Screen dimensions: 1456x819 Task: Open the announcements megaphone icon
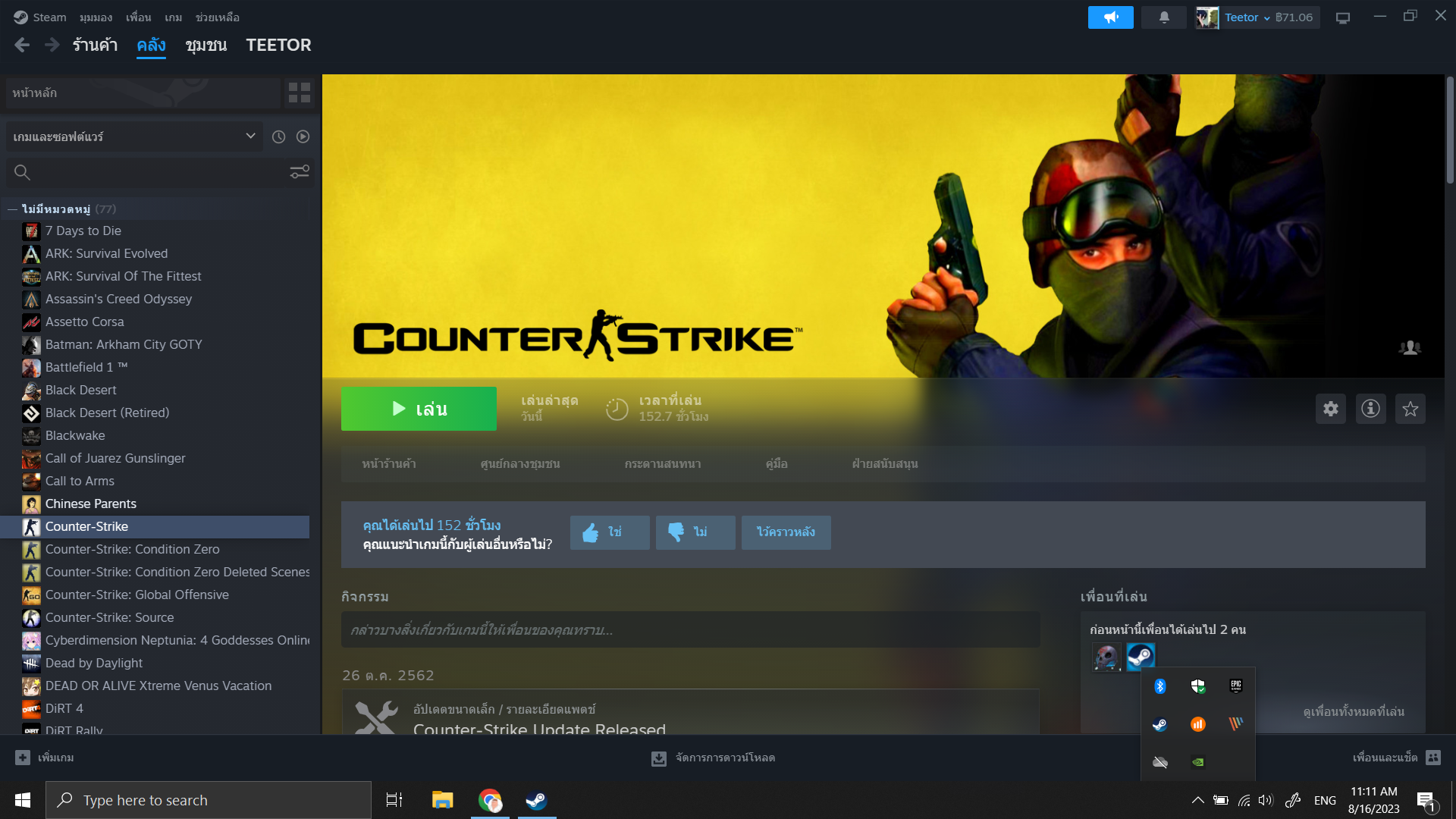pyautogui.click(x=1110, y=17)
